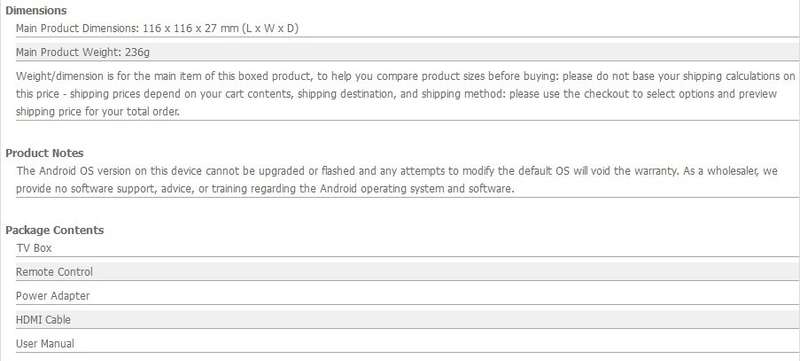Screen dimensions: 800x361
Task: Select the Power Adapter list item
Action: coord(407,296)
